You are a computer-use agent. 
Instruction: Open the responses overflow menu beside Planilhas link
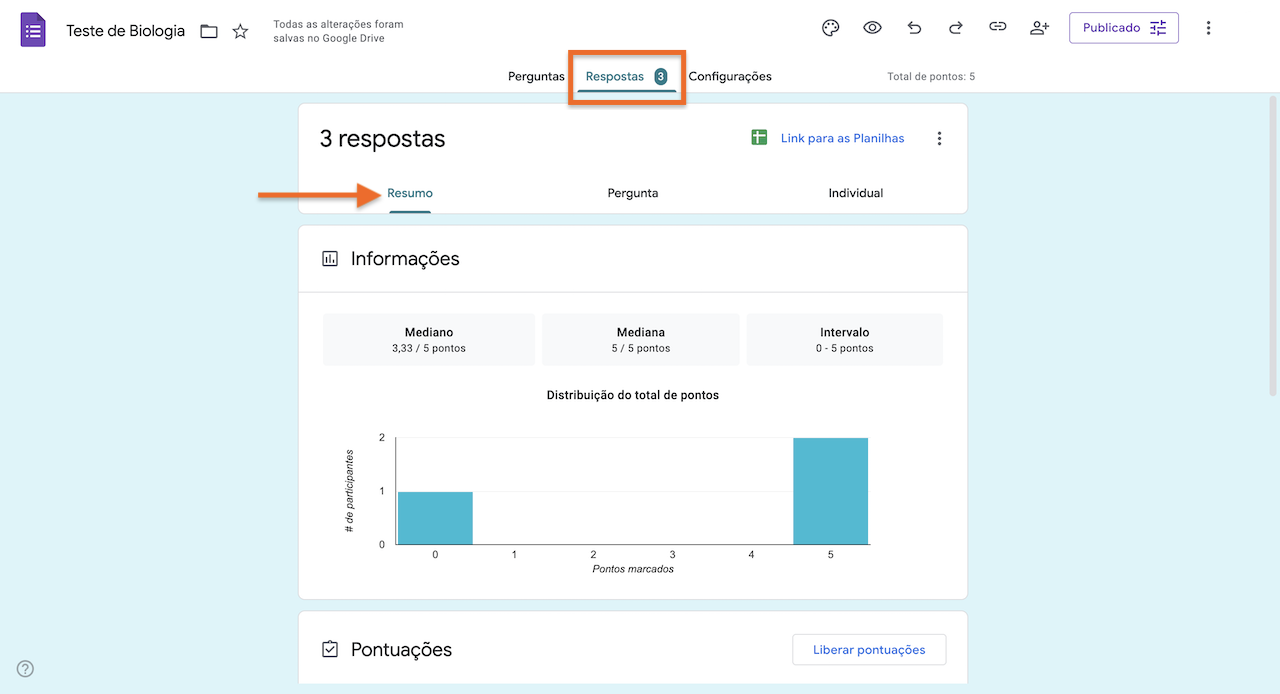coord(939,138)
